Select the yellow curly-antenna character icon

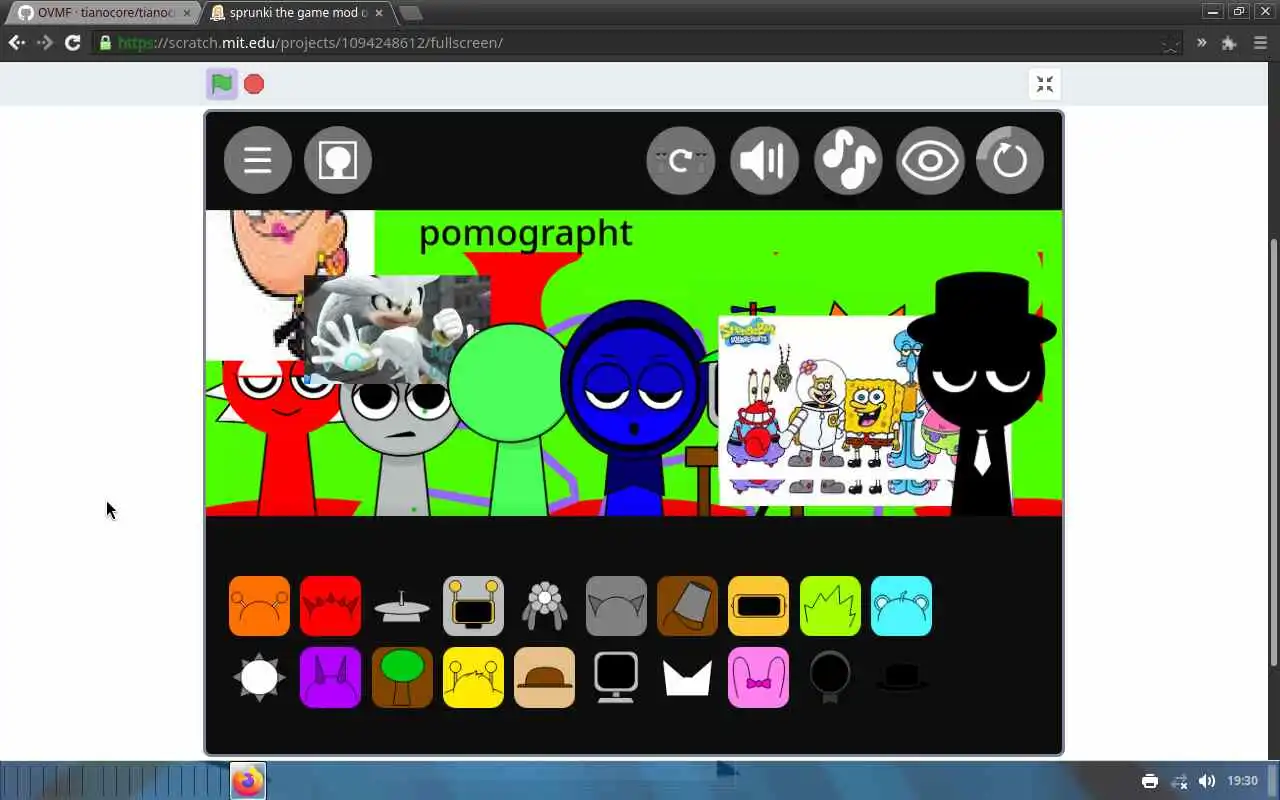473,677
